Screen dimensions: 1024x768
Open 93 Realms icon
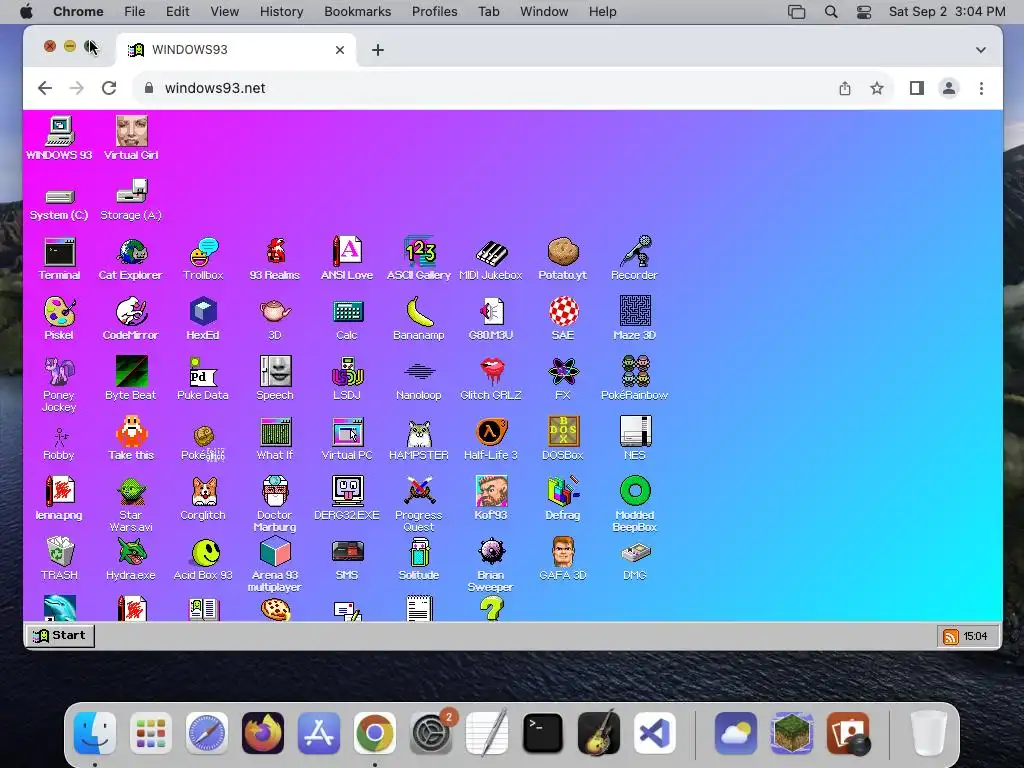click(x=275, y=259)
